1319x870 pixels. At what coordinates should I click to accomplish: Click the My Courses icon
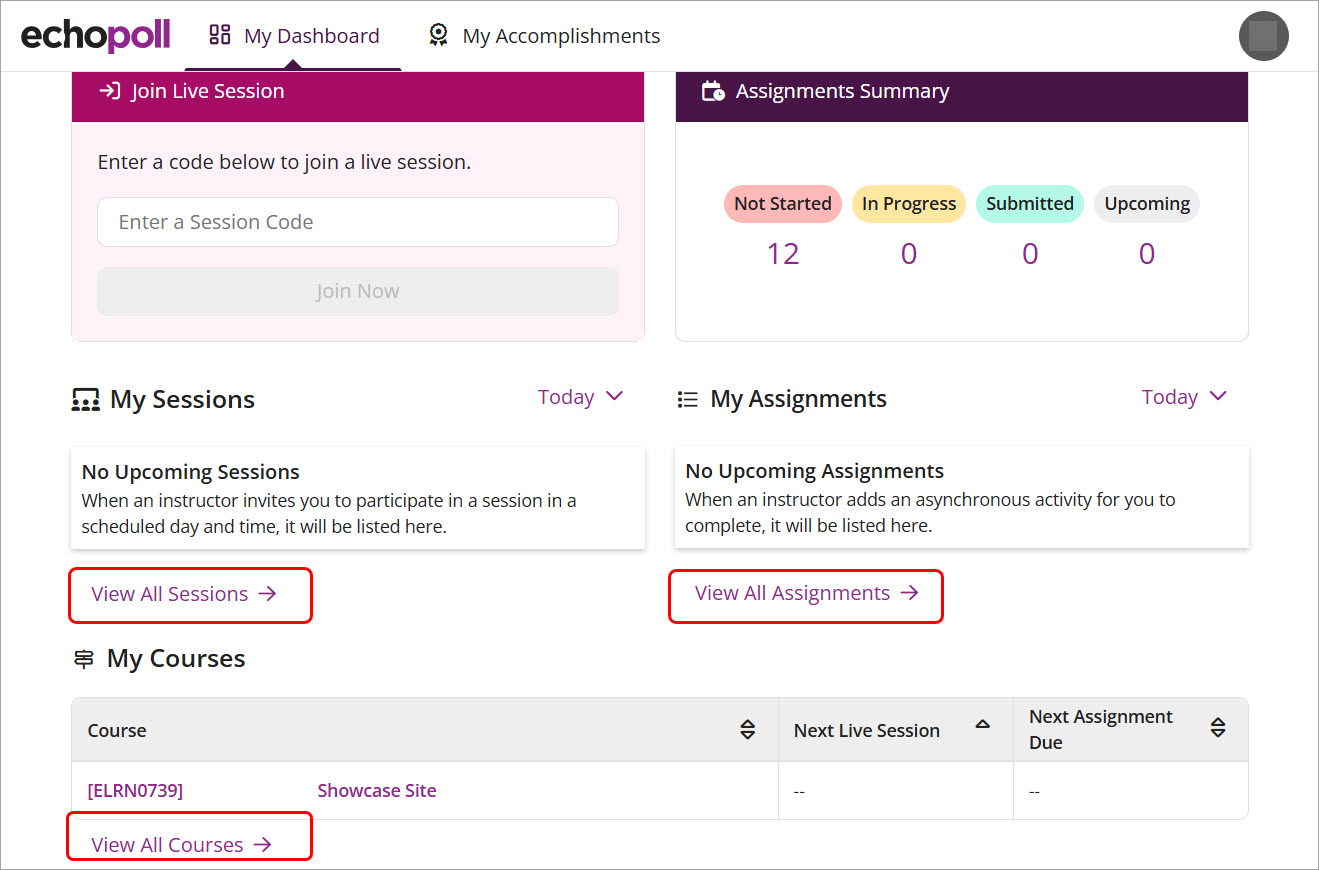[83, 658]
